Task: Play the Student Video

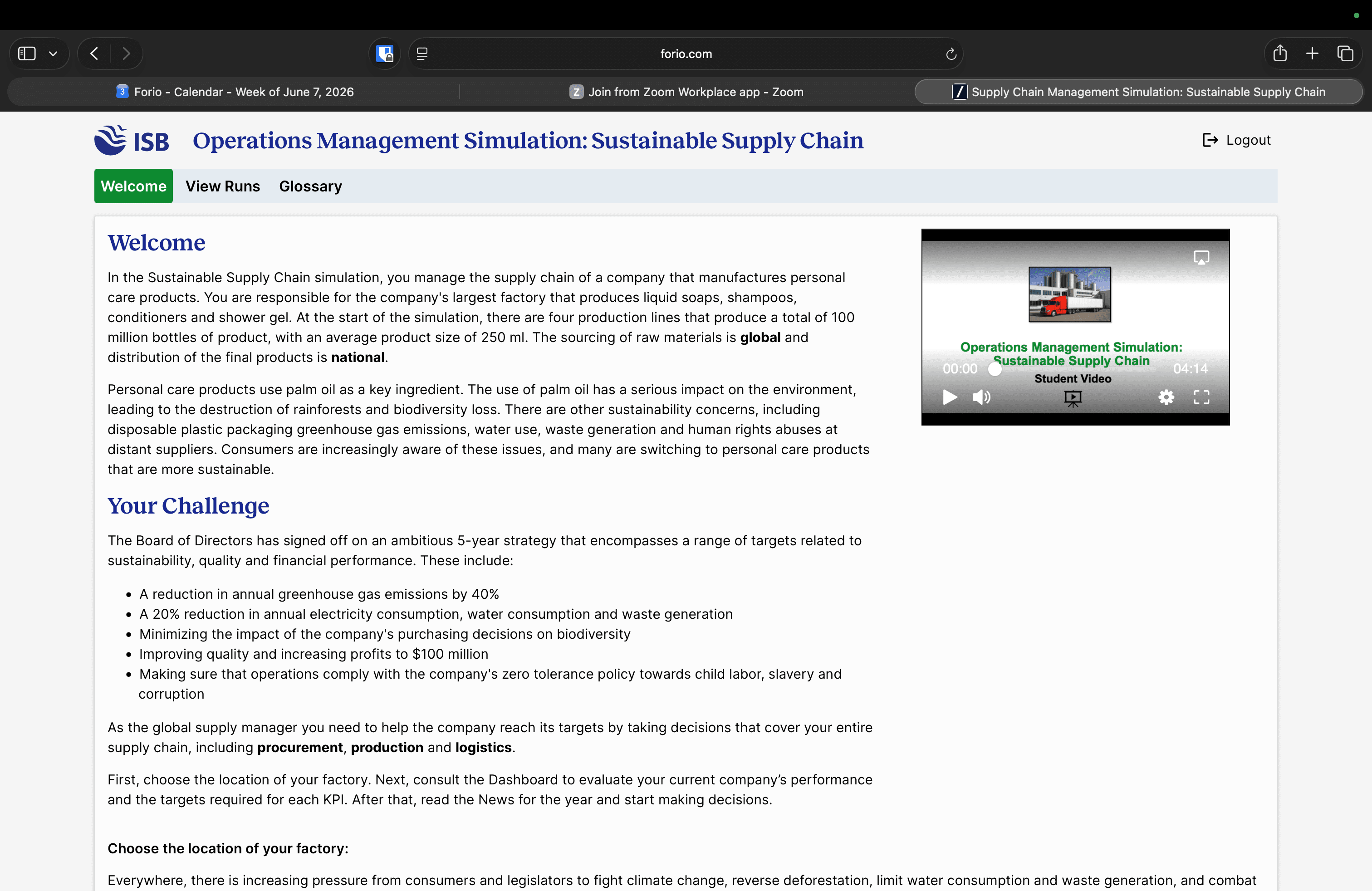Action: [x=950, y=397]
